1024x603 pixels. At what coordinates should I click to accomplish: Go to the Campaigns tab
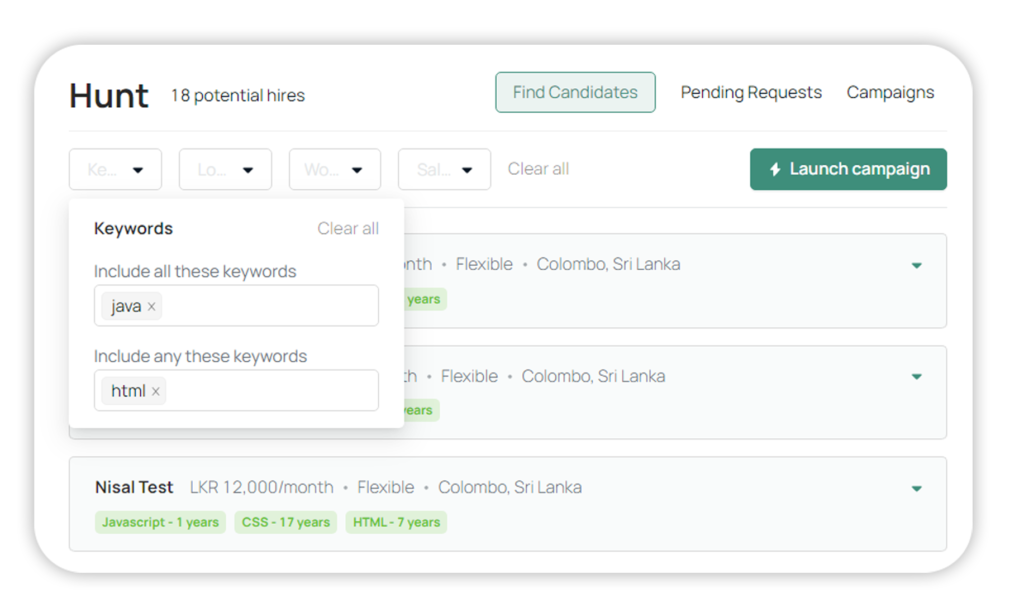point(890,92)
